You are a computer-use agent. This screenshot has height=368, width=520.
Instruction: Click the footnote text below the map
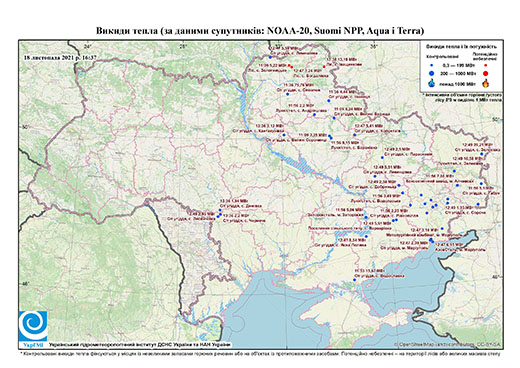tap(260, 353)
